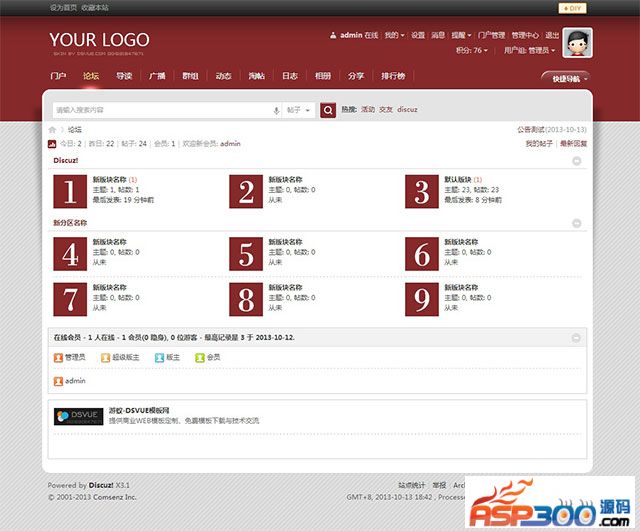This screenshot has height=531, width=640.
Task: Click the 设置 link in header
Action: [x=418, y=36]
